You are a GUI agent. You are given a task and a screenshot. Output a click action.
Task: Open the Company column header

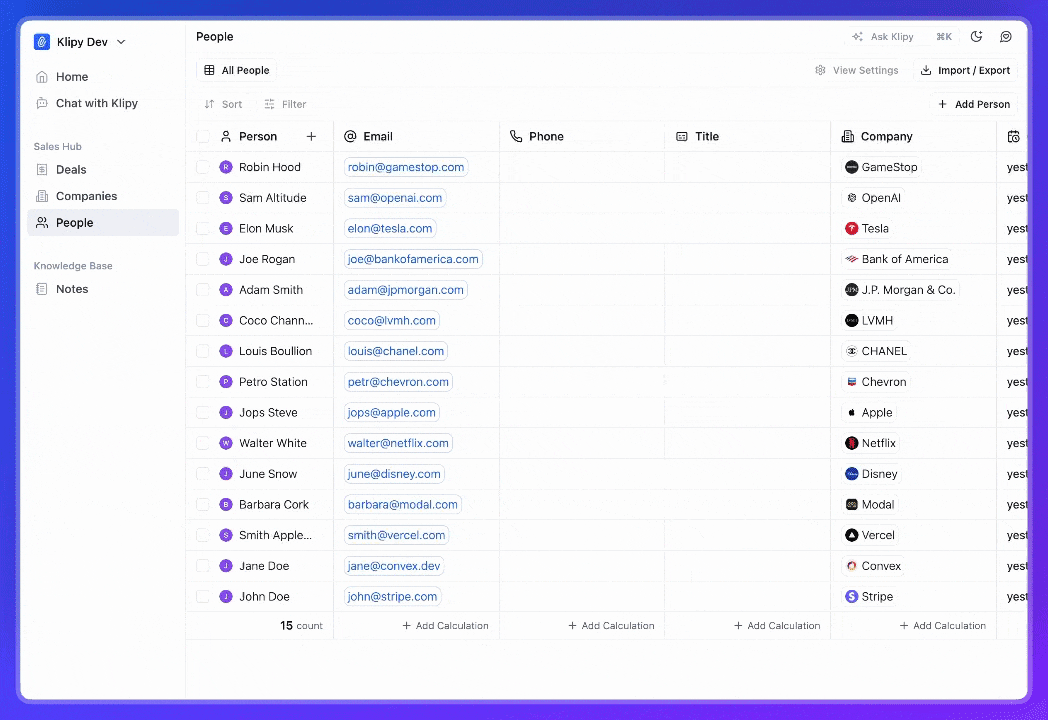(914, 136)
